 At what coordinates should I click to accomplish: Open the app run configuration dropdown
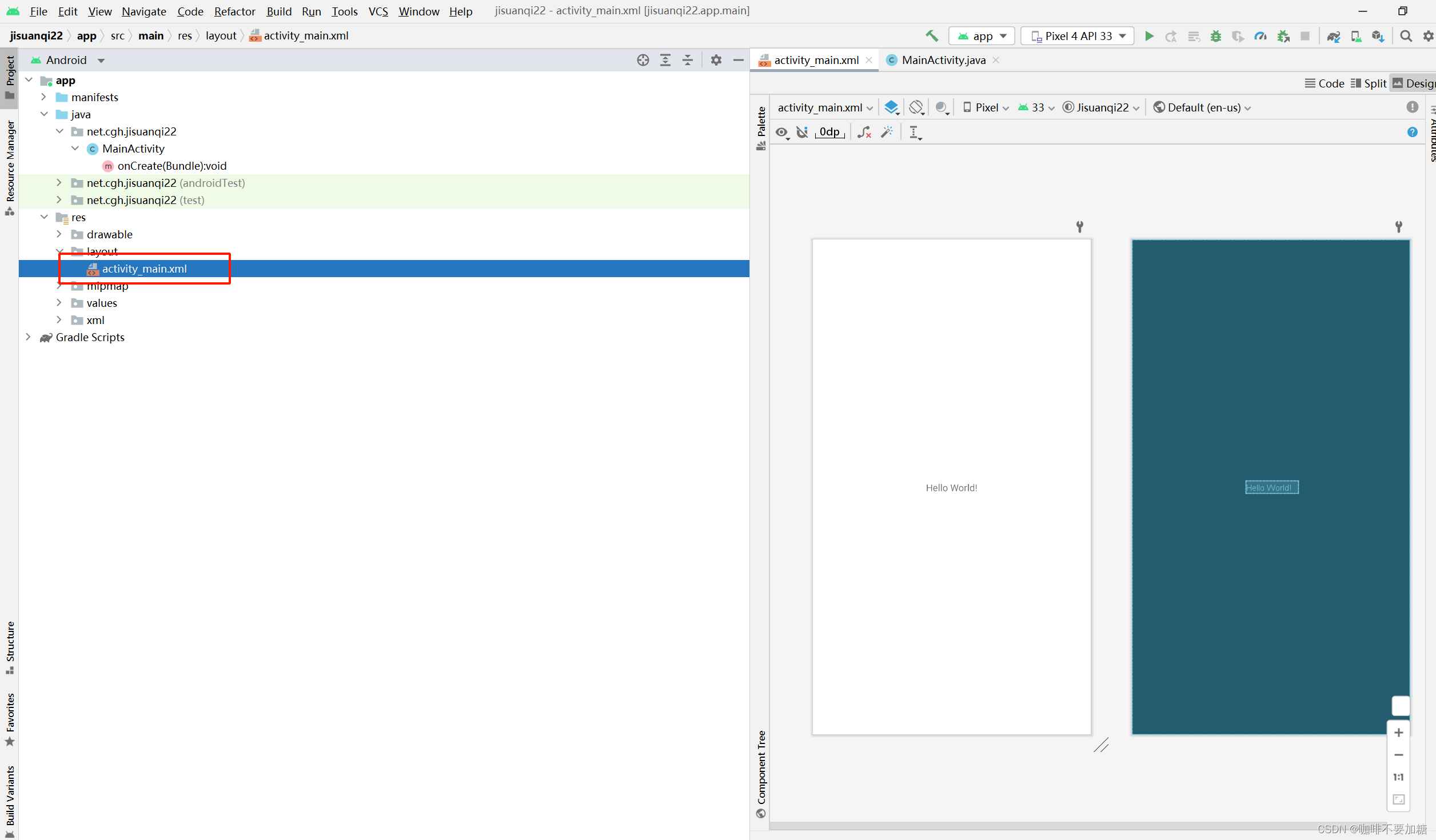(982, 36)
